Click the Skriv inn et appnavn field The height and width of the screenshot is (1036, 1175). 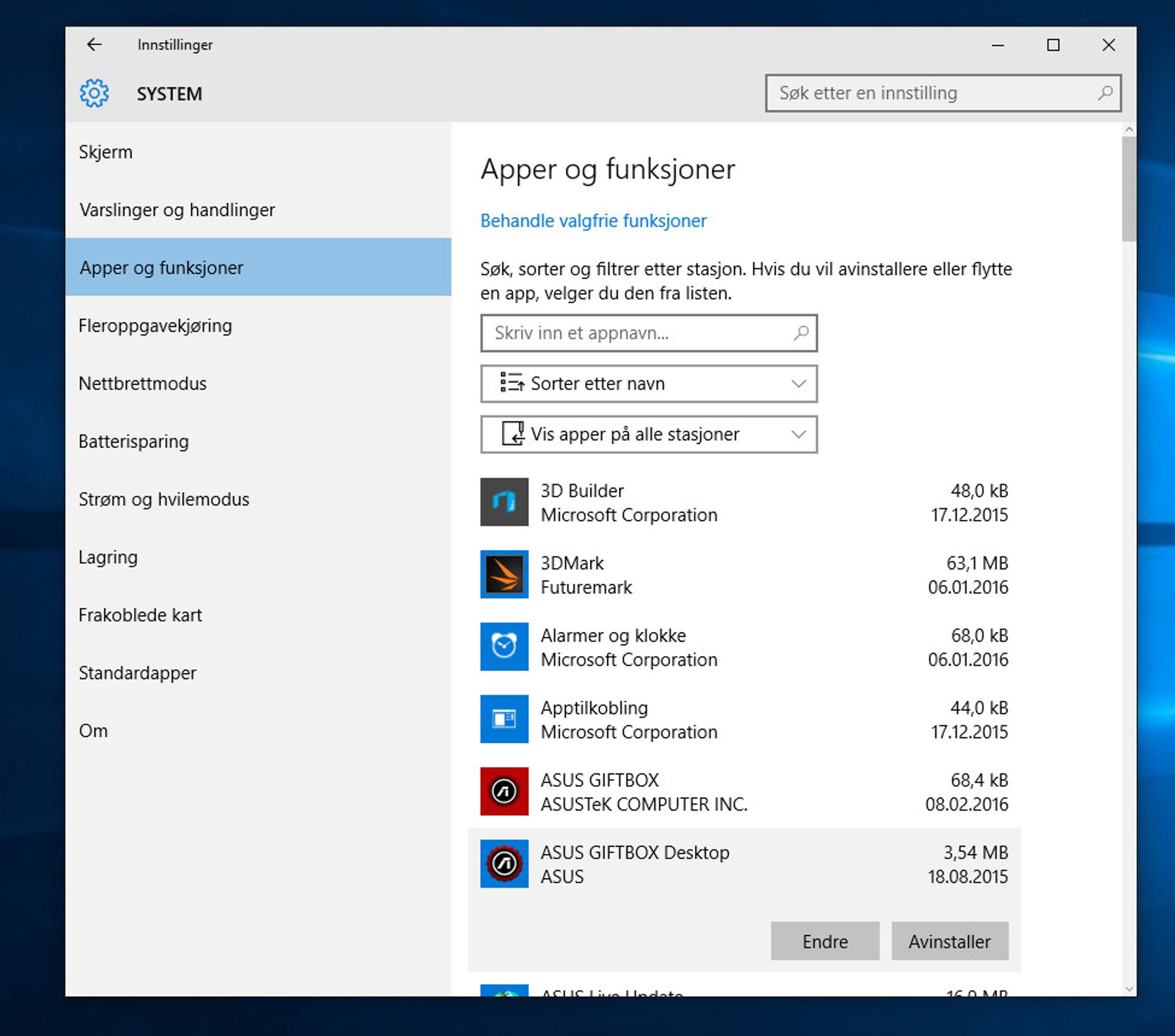tap(649, 333)
